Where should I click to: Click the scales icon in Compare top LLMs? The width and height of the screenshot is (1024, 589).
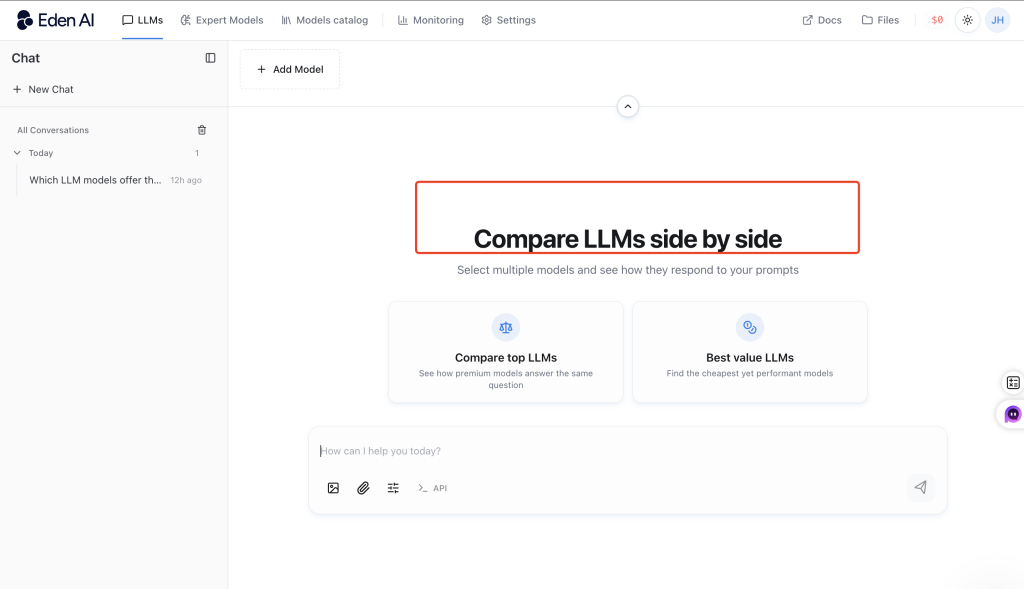[506, 328]
